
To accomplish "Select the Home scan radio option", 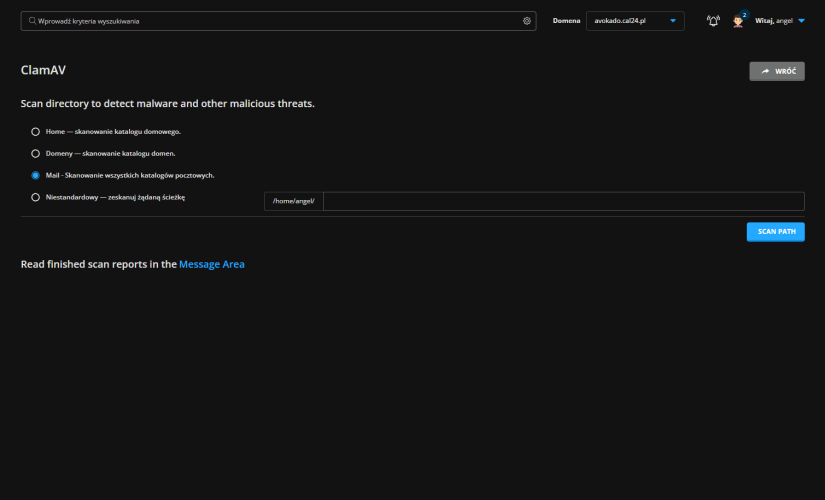I will point(35,132).
